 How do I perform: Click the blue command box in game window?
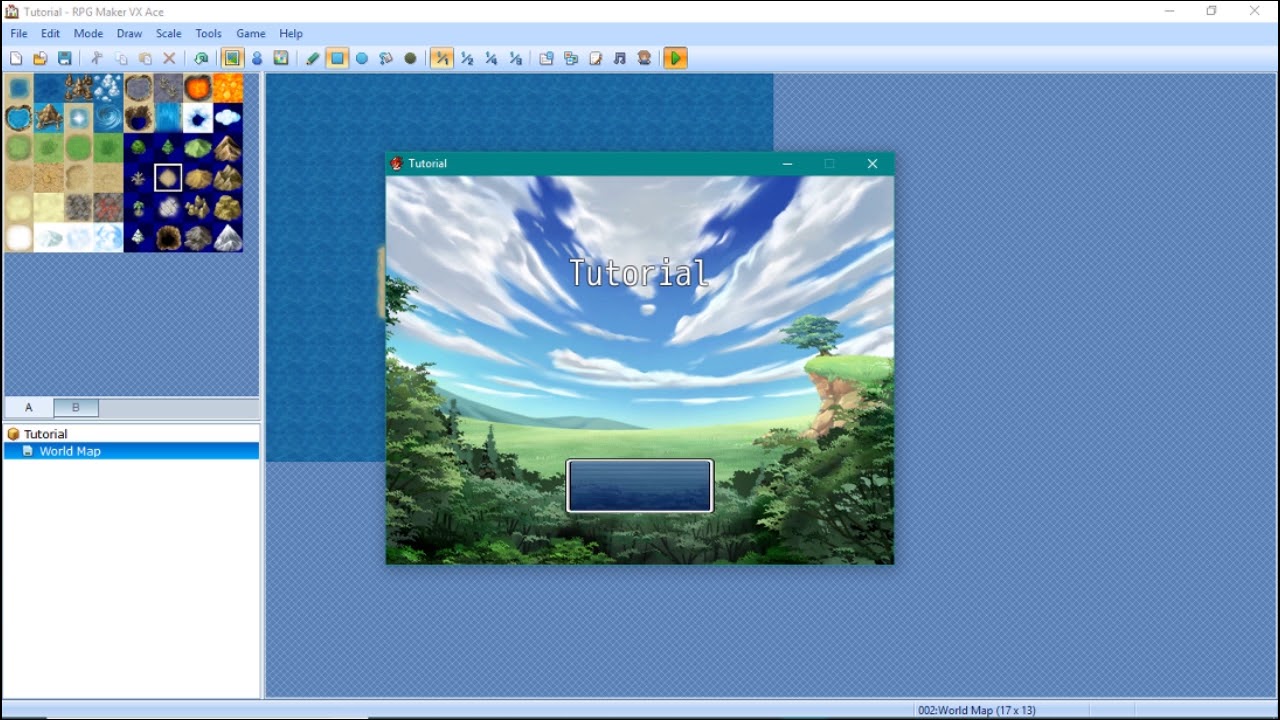point(640,486)
